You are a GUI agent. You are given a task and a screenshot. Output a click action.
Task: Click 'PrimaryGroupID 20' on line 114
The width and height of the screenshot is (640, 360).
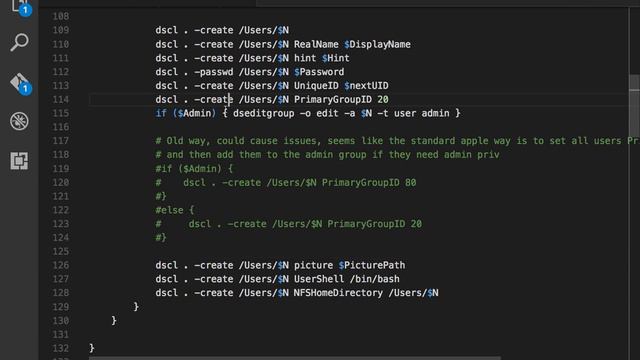click(341, 100)
